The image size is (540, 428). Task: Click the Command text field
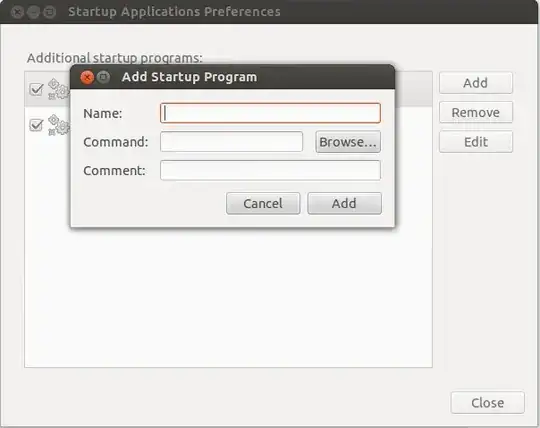(231, 142)
